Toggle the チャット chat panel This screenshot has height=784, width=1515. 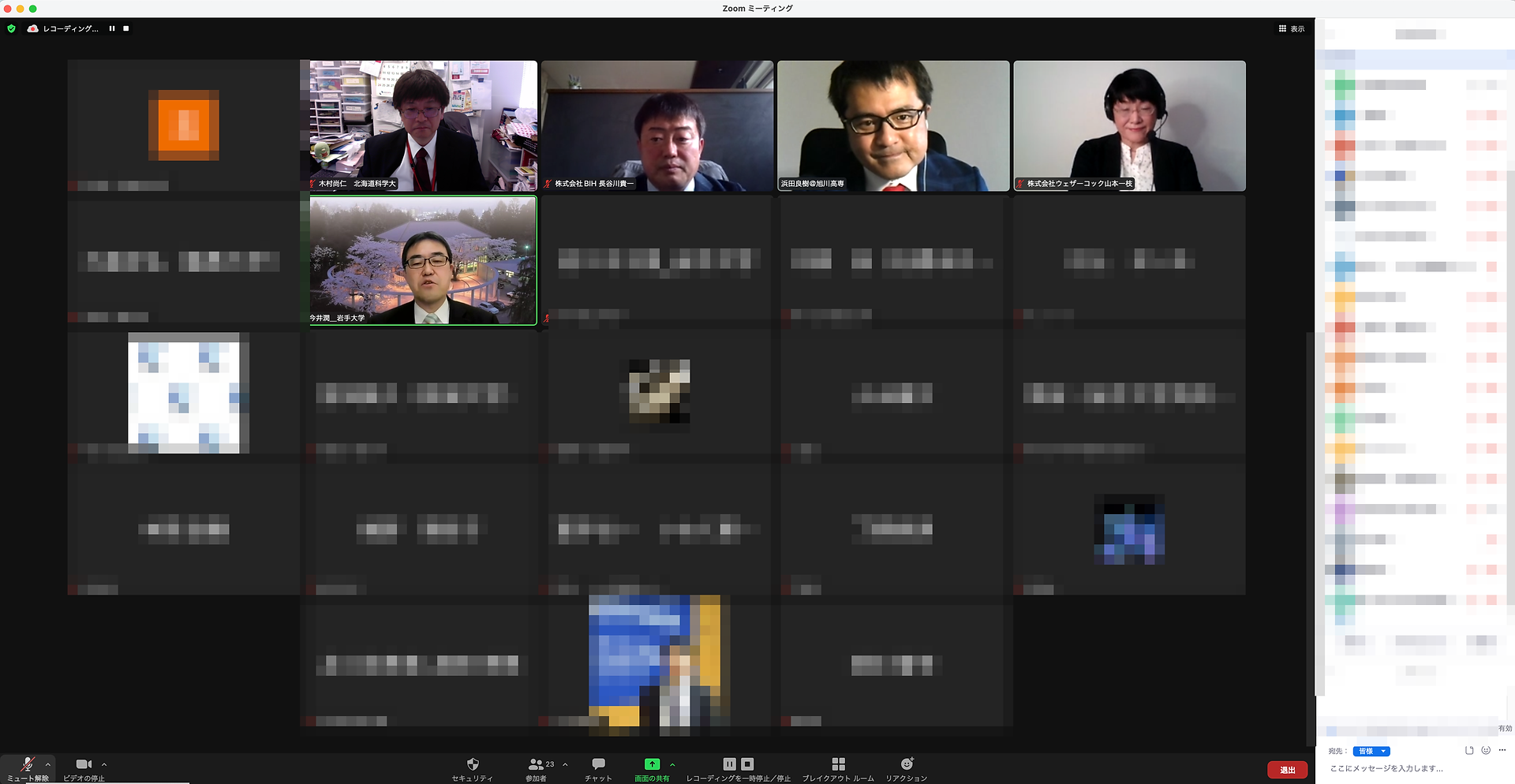click(598, 768)
